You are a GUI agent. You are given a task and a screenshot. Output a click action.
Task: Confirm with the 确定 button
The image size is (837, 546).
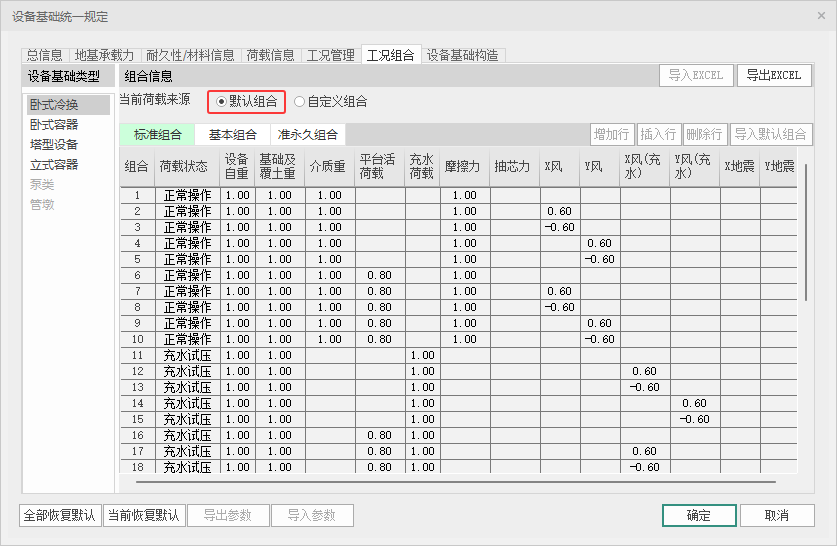click(x=699, y=515)
